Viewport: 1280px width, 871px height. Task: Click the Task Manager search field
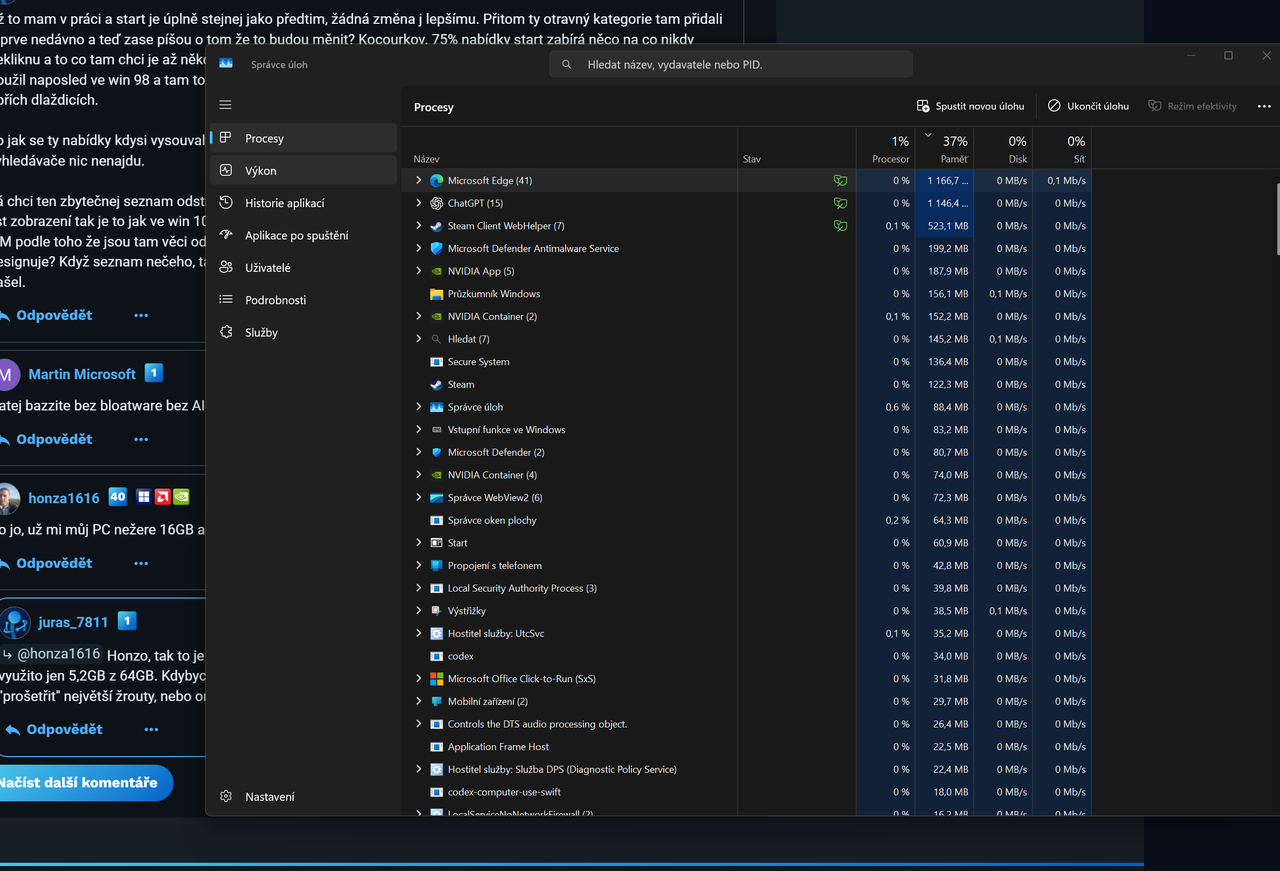(731, 64)
